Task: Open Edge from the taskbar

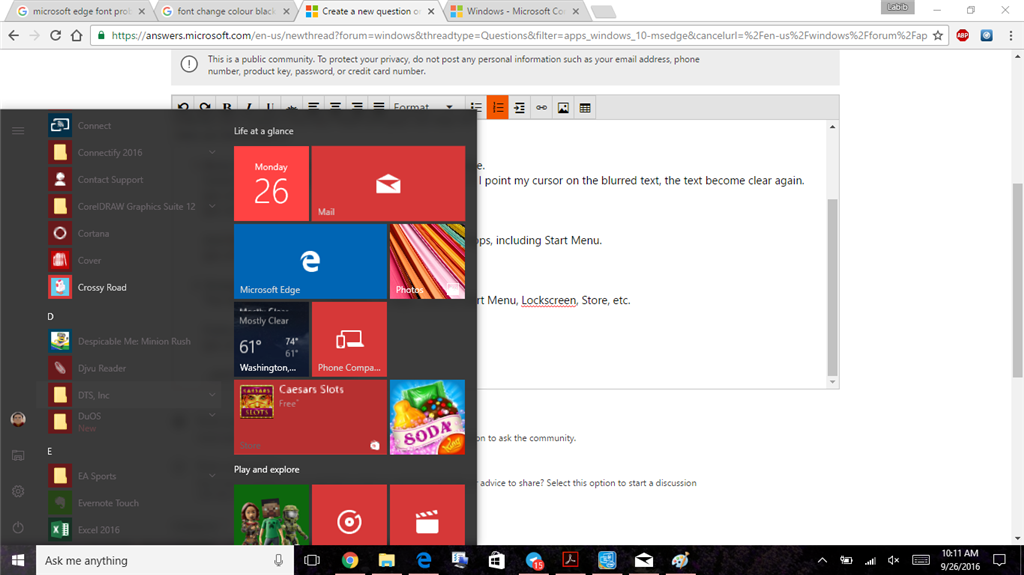Action: tap(424, 561)
